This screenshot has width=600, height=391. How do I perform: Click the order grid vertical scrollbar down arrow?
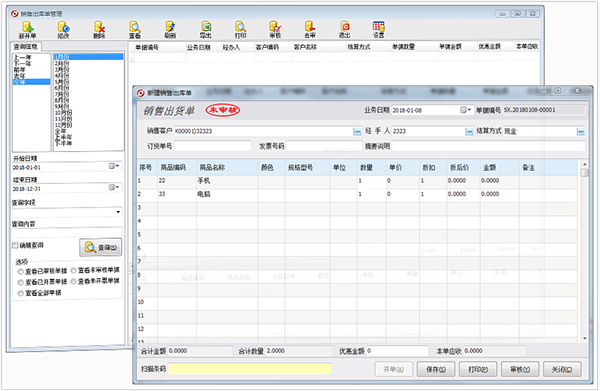coord(584,338)
